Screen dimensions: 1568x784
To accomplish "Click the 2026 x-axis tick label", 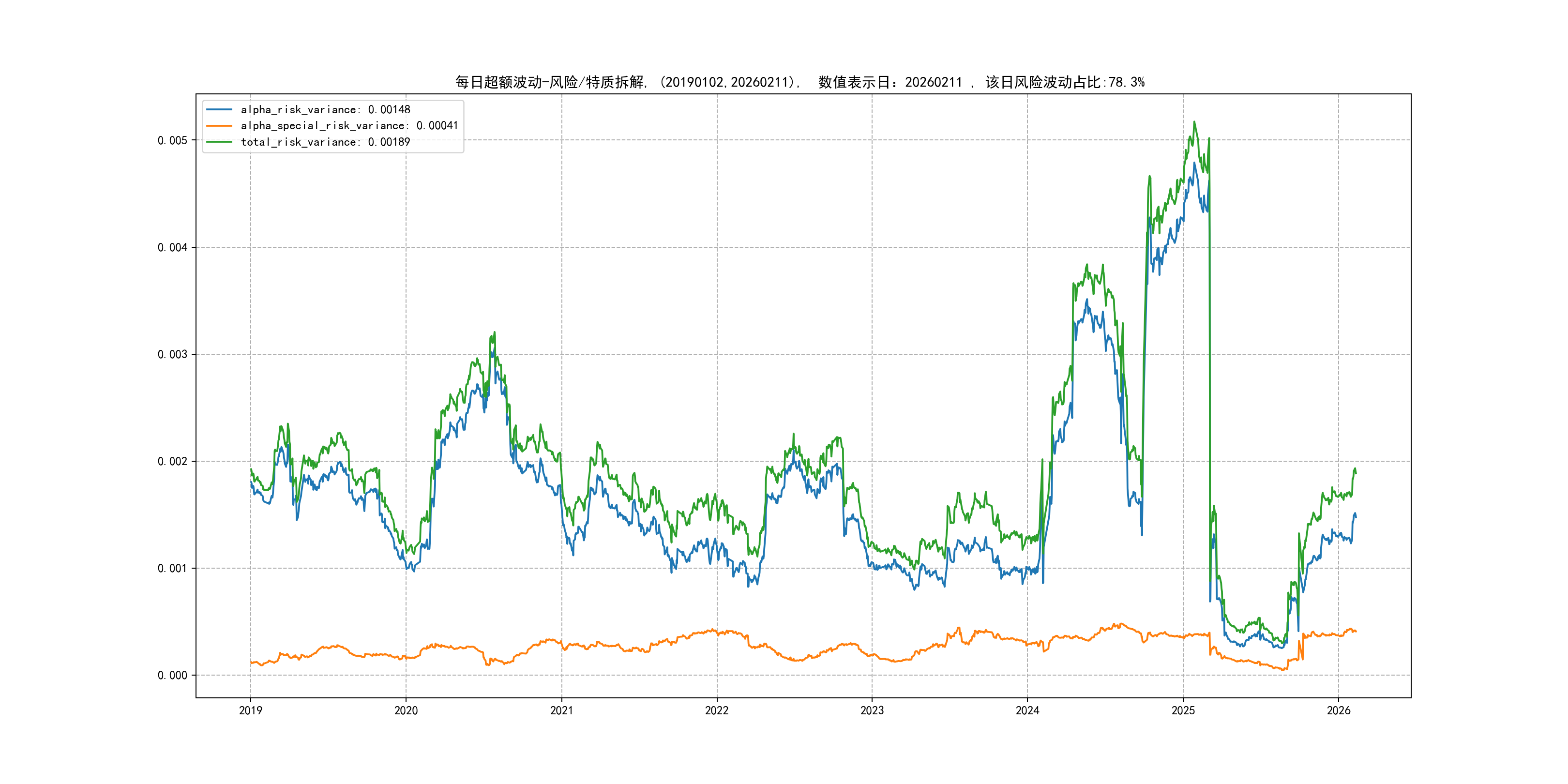I will coord(1339,710).
